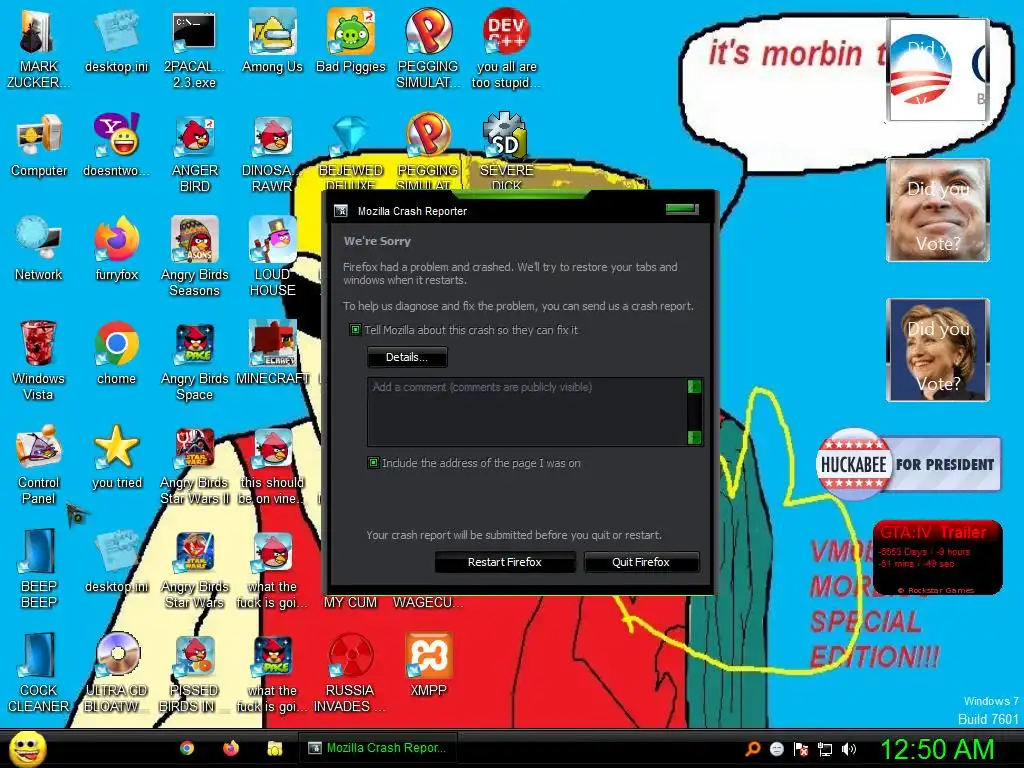Open the DINOSA RAWR icon
This screenshot has width=1024, height=768.
[272, 152]
